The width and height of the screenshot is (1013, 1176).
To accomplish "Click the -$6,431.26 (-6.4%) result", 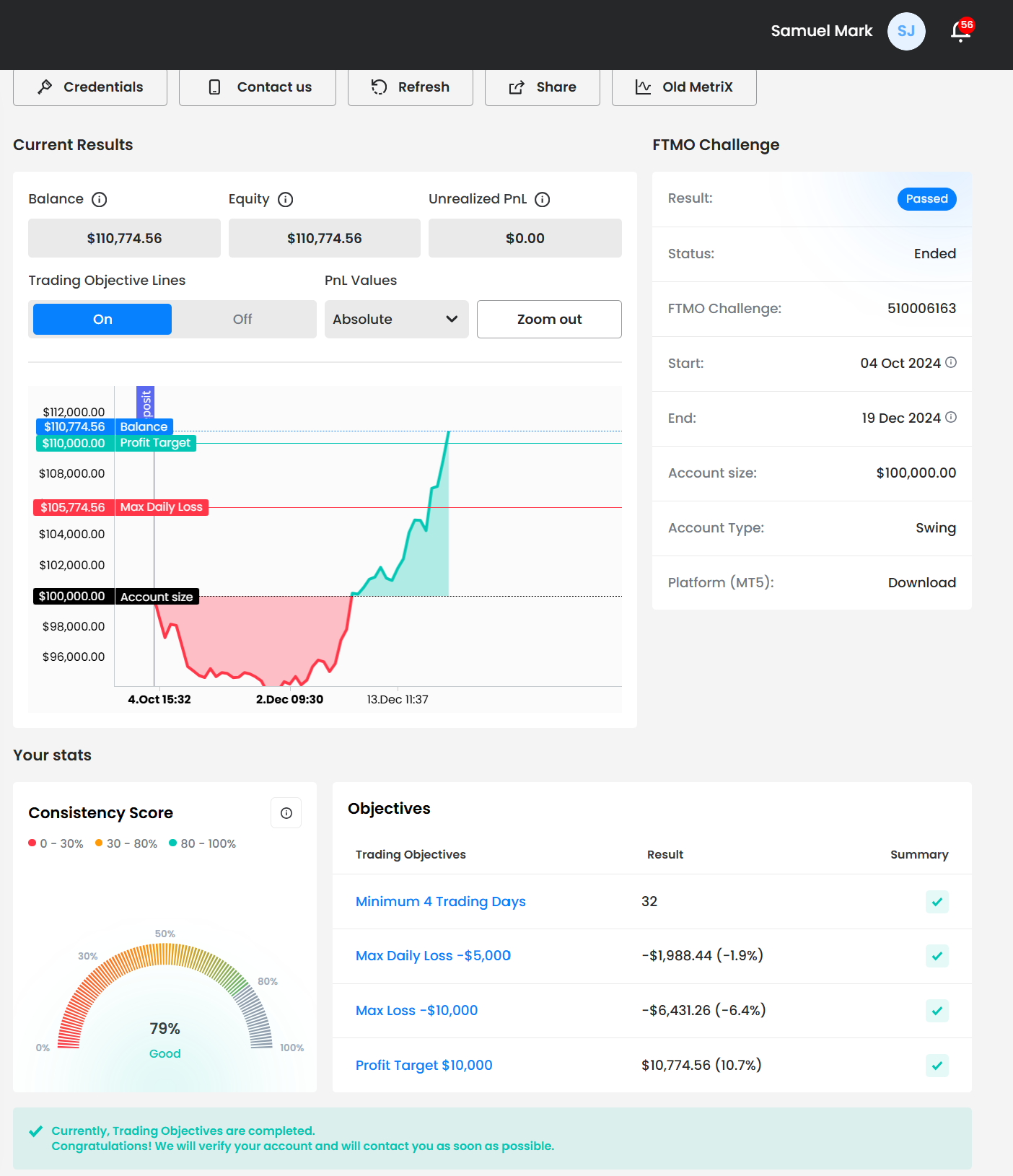I will coord(703,1011).
